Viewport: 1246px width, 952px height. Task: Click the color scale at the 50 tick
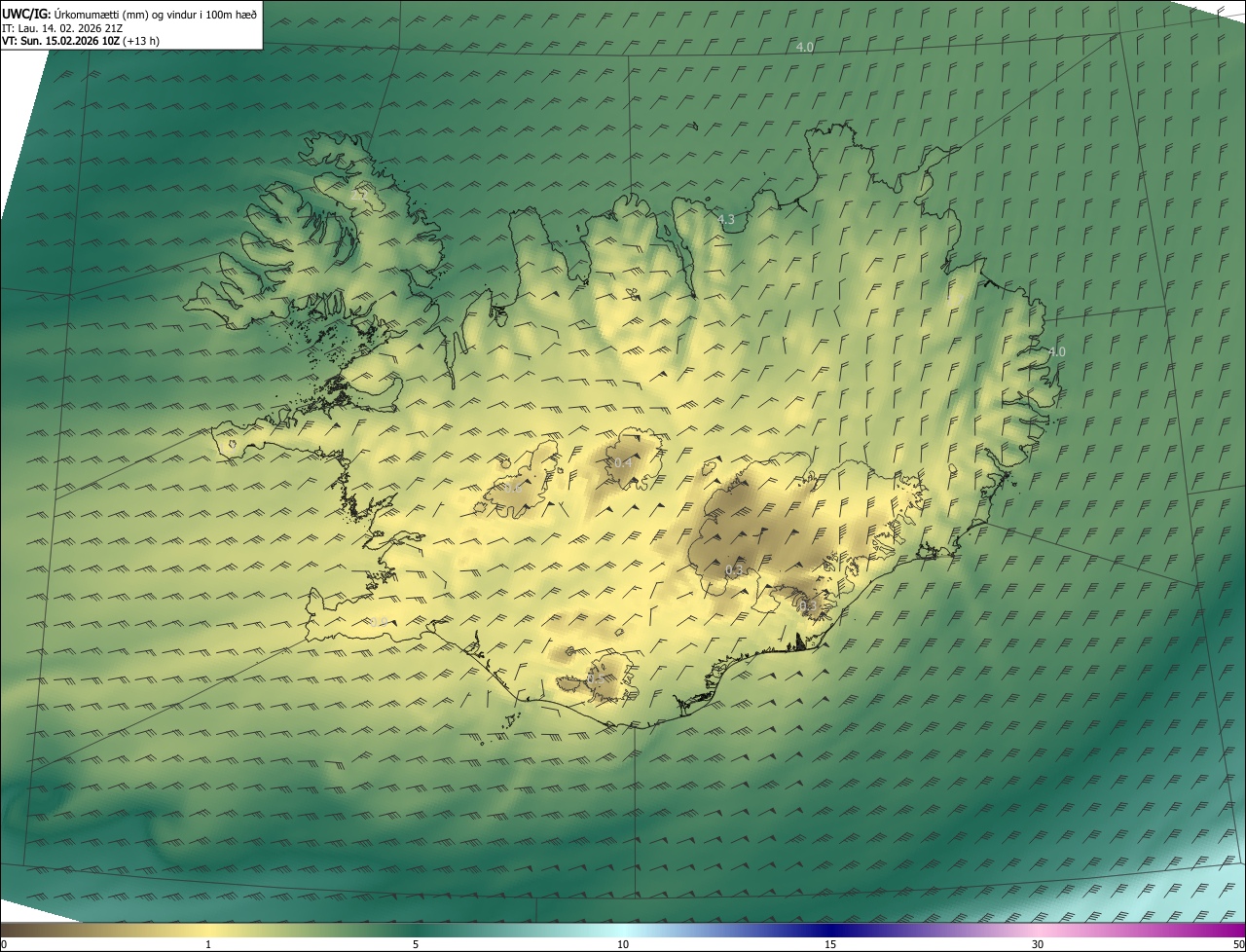[x=1238, y=945]
